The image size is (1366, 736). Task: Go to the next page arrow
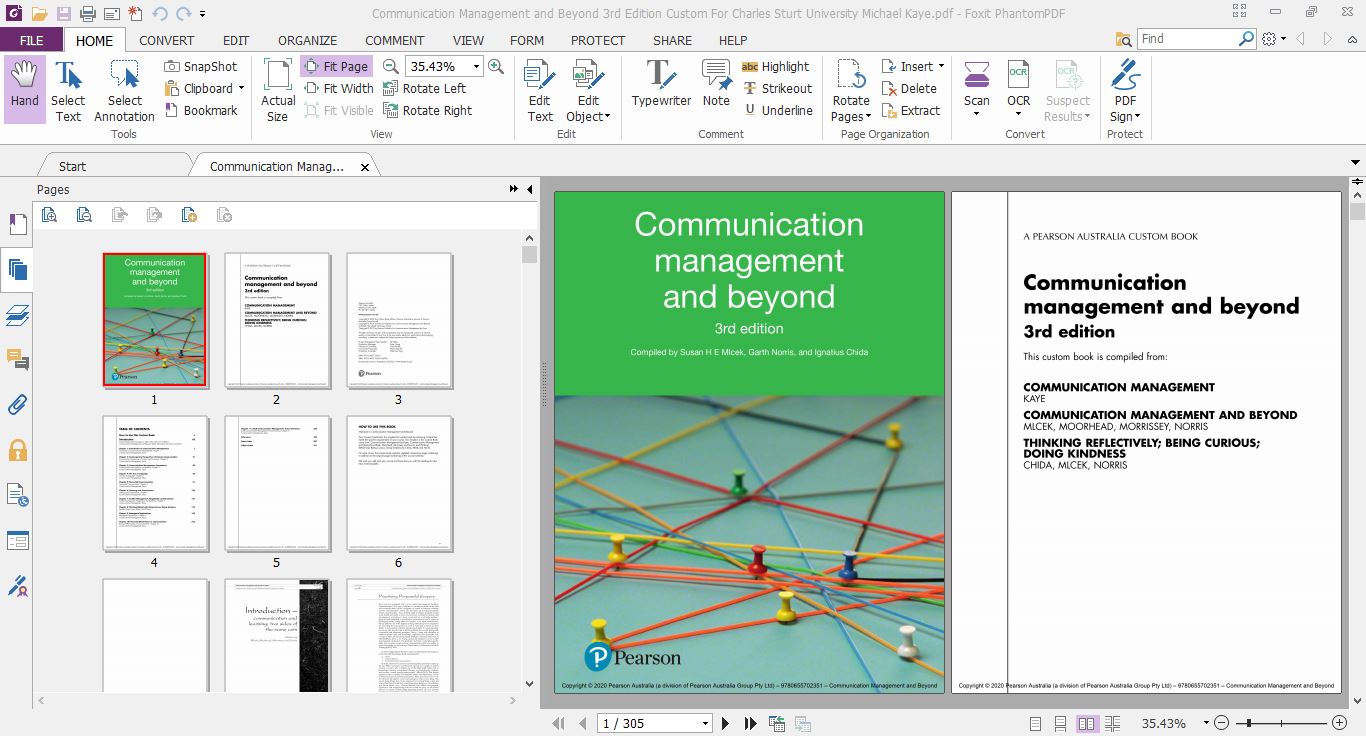click(725, 723)
